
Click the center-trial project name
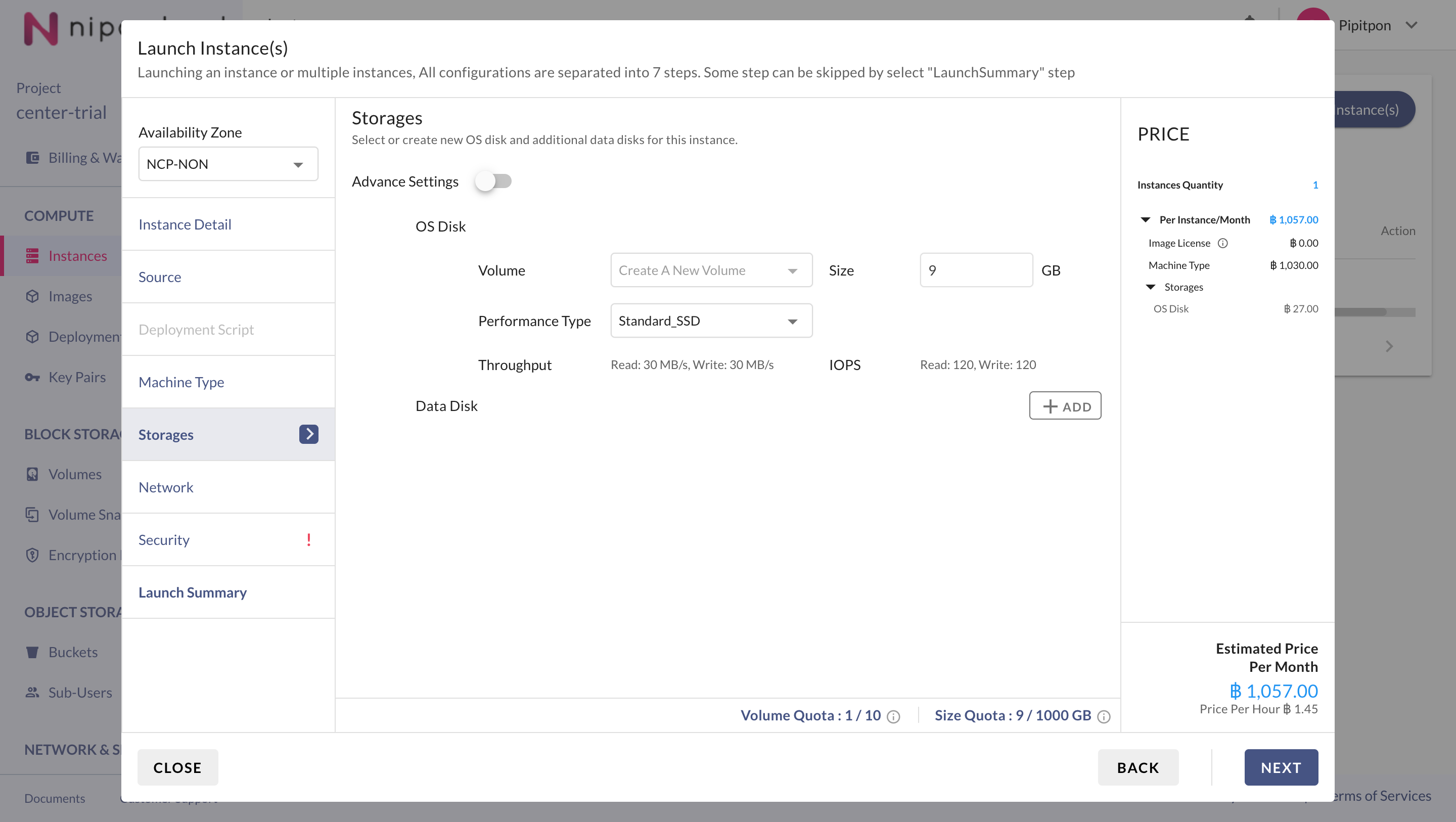tap(61, 113)
